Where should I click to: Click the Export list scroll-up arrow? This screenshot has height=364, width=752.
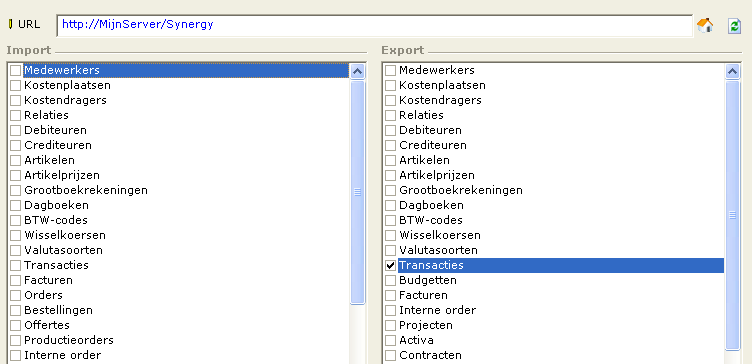click(x=733, y=71)
